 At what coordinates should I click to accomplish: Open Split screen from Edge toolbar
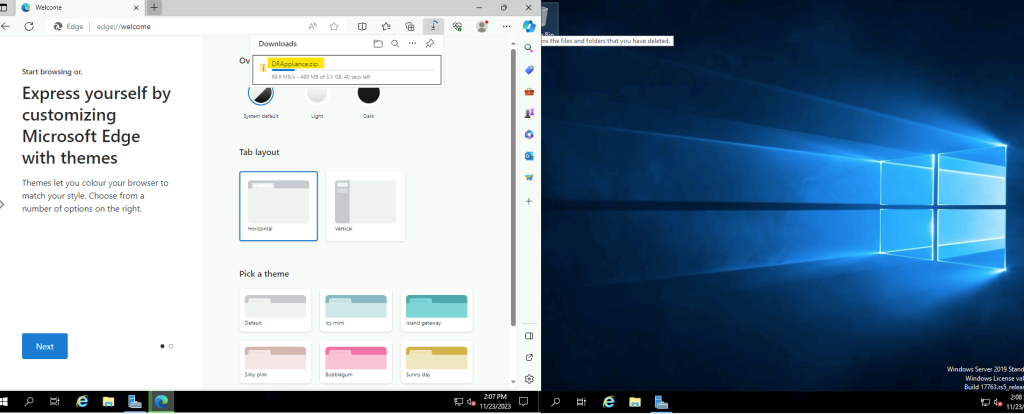coord(362,27)
